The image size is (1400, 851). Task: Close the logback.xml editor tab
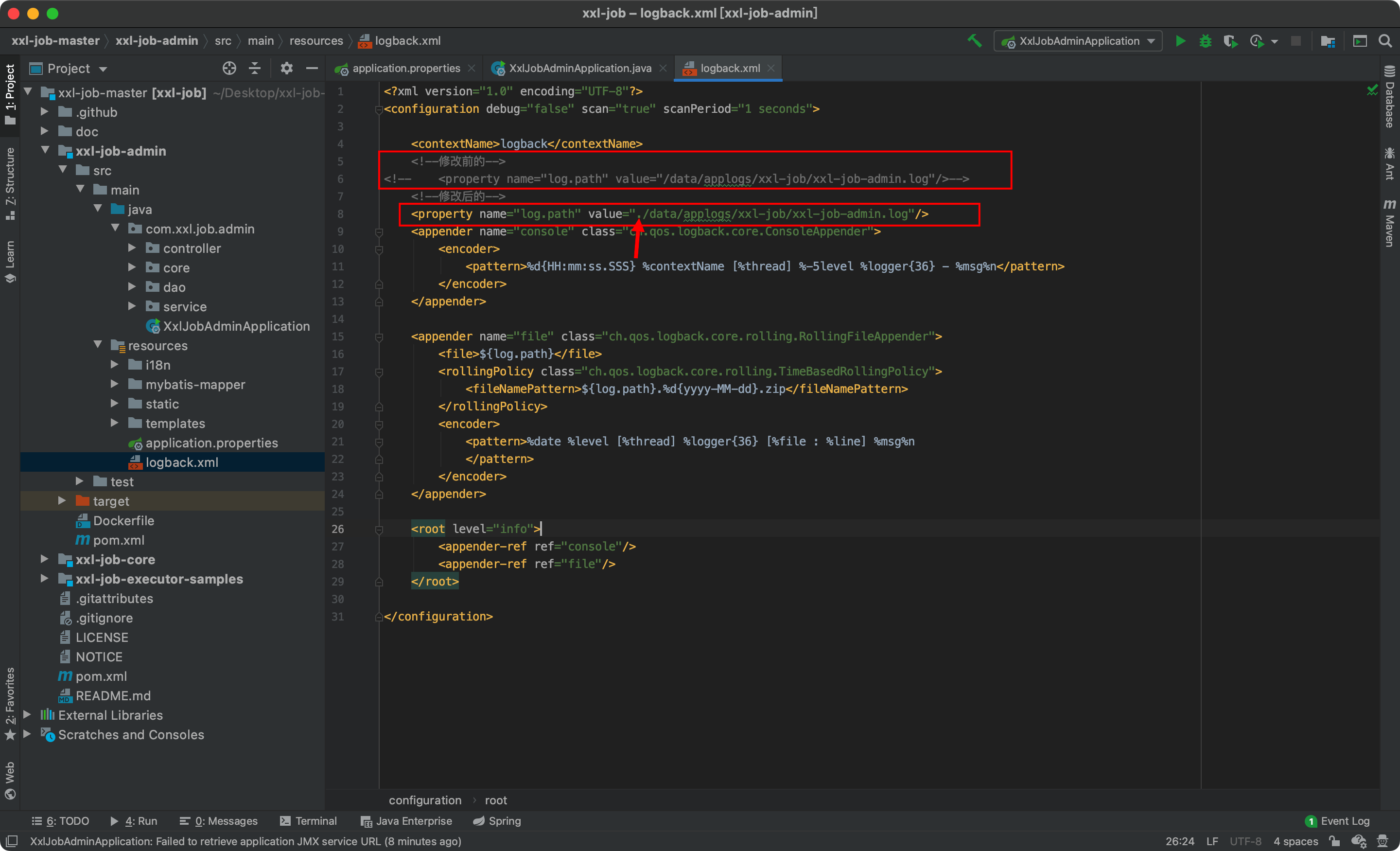coord(771,68)
